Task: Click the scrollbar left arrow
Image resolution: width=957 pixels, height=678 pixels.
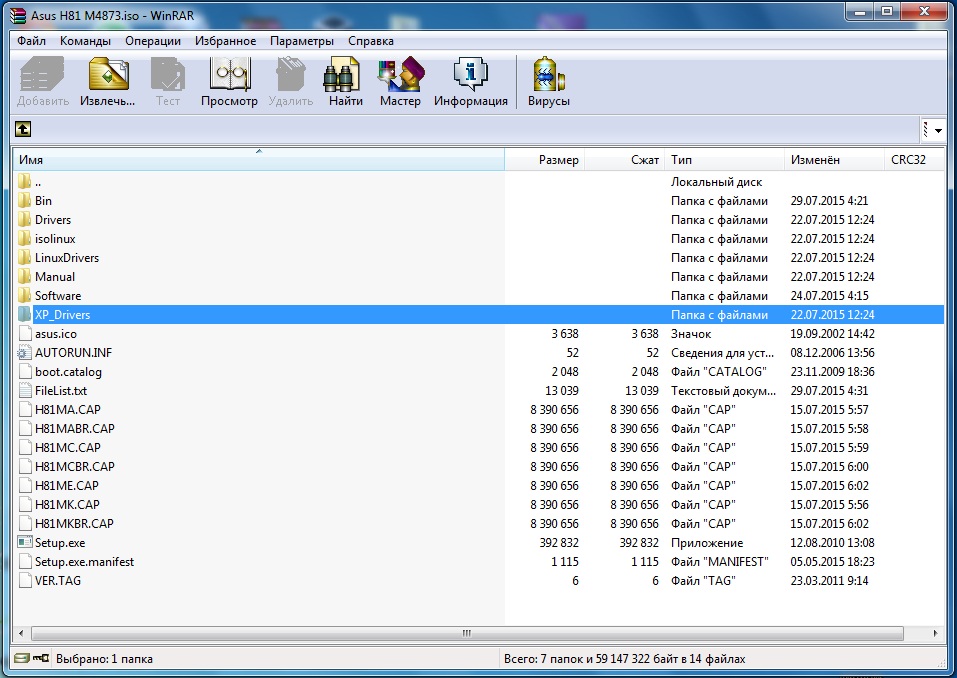Action: (21, 633)
